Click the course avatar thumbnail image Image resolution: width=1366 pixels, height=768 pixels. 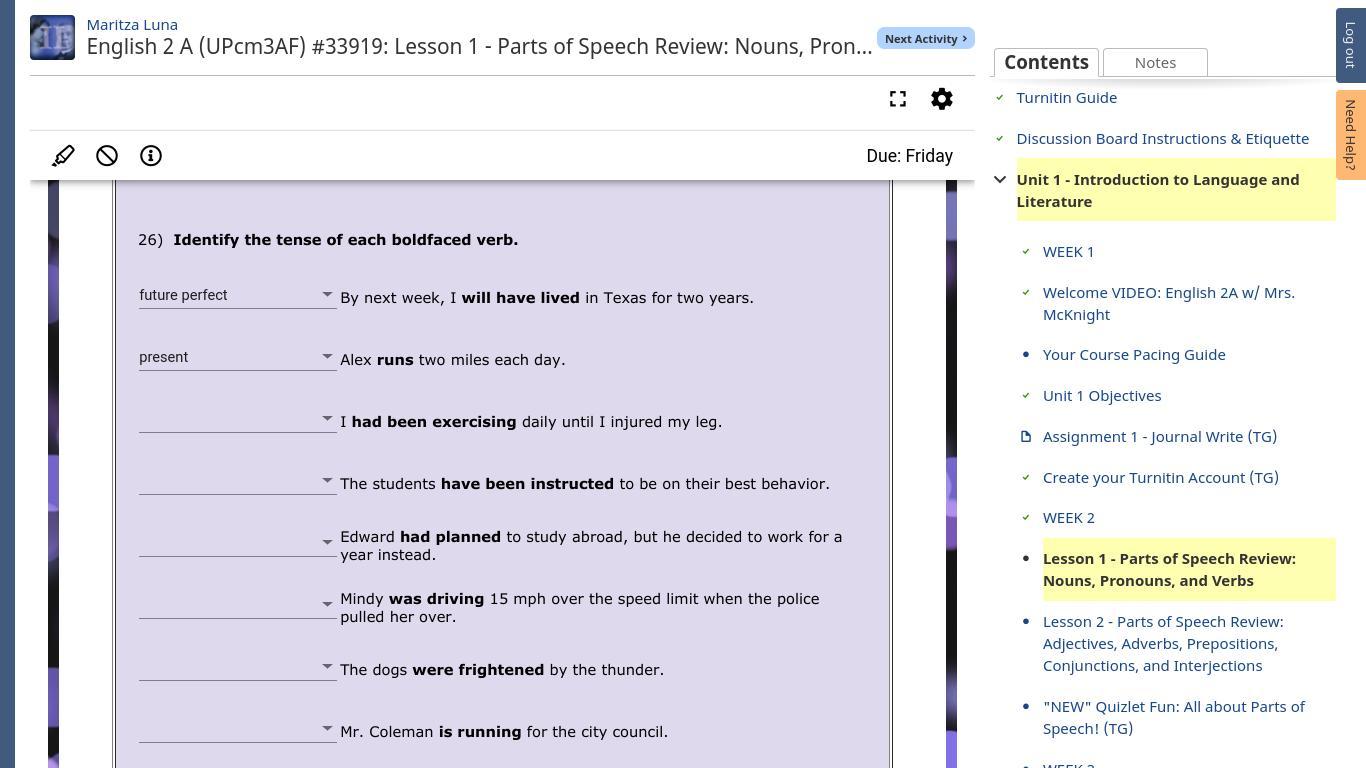[x=52, y=37]
